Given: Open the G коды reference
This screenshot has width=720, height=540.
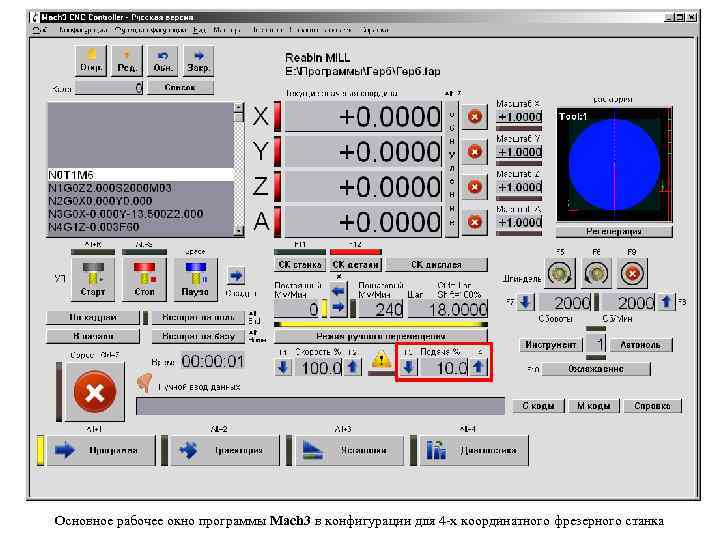Looking at the screenshot, I should 538,406.
